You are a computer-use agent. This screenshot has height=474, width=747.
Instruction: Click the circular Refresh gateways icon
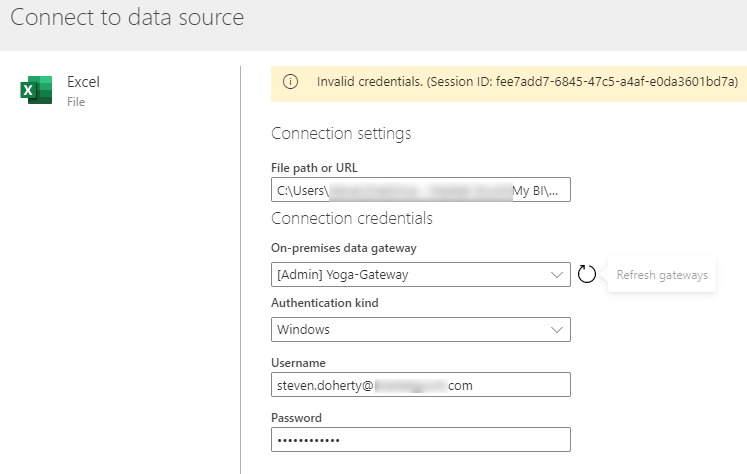[586, 274]
